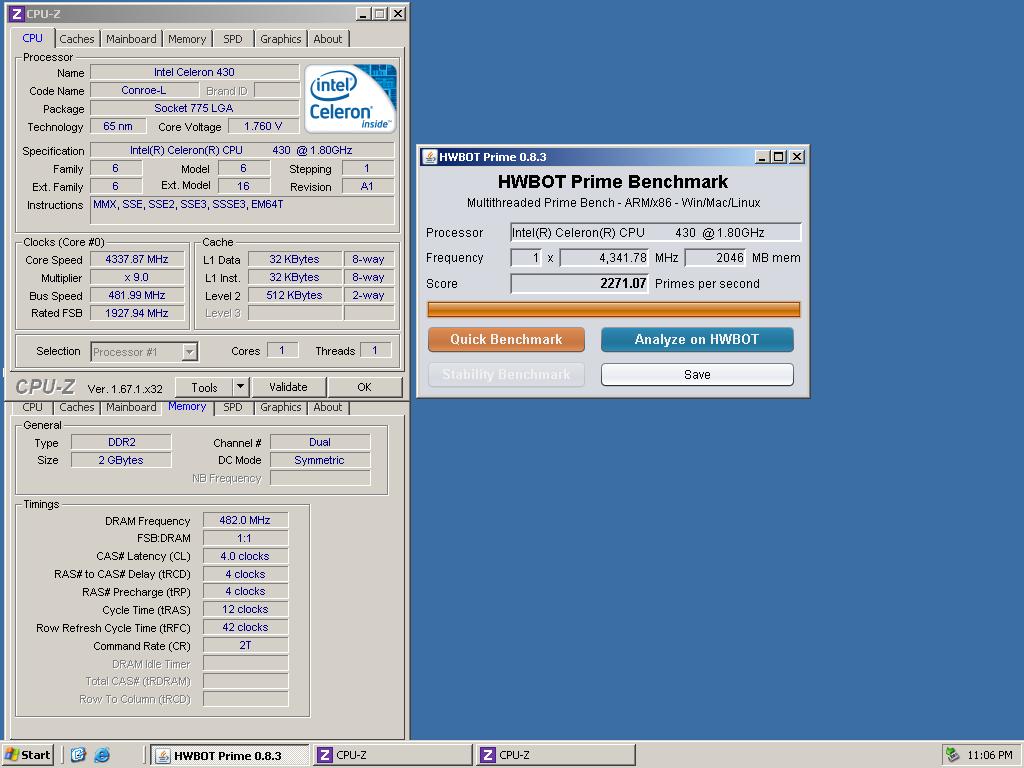This screenshot has height=768, width=1024.
Task: Click the FSB:DRAM ratio value 1:1
Action: 245,538
